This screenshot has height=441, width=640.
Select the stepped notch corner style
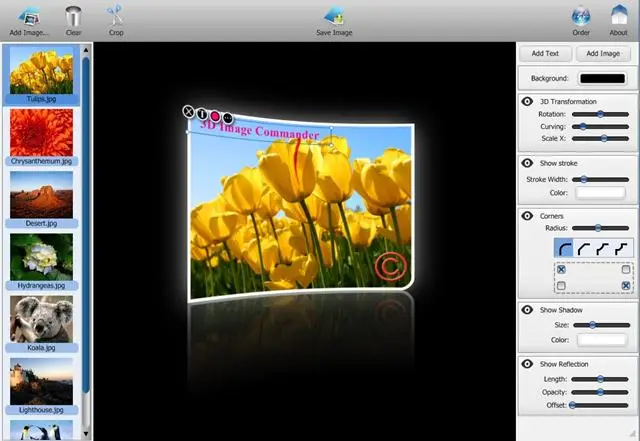click(621, 248)
